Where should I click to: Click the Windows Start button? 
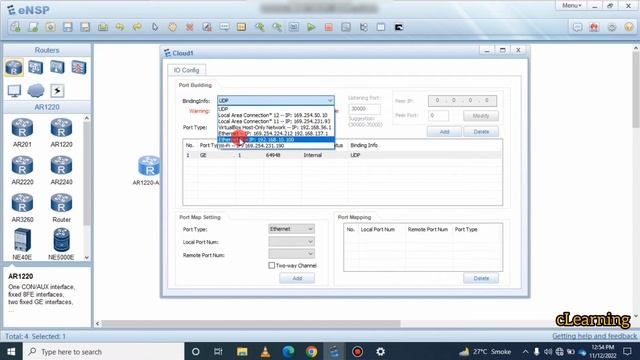(11, 351)
